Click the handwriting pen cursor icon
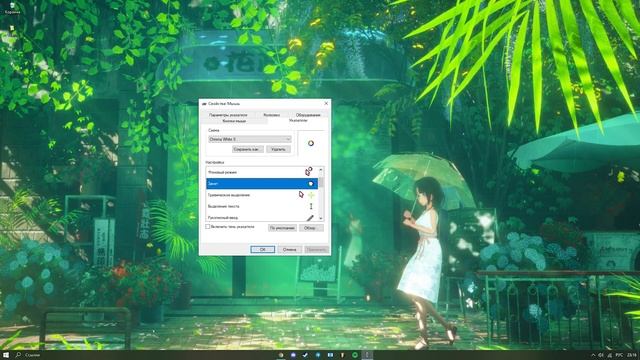 point(310,218)
